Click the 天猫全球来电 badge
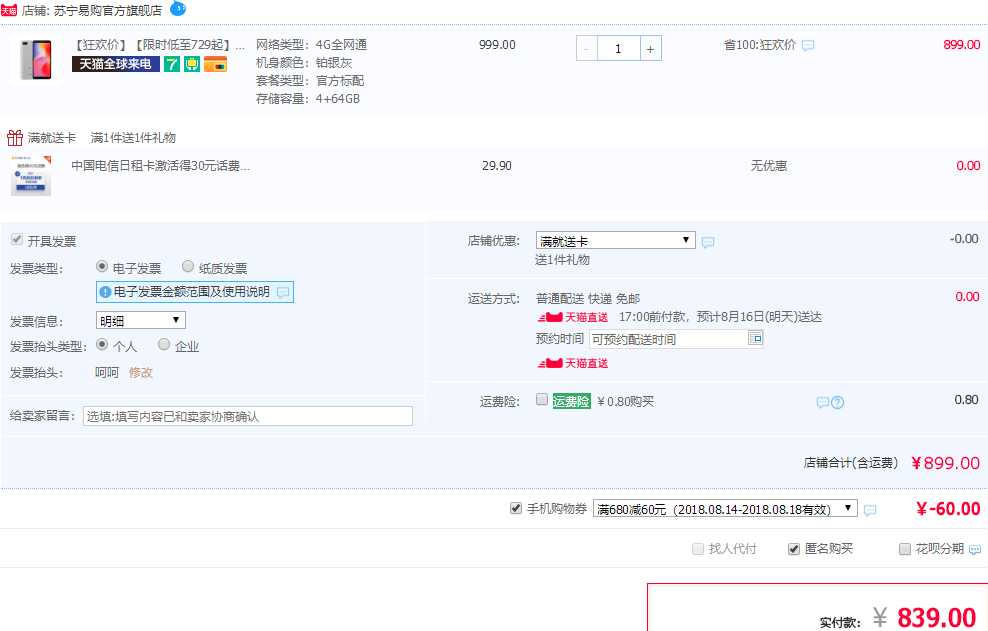Viewport: 988px width, 631px height. point(115,64)
